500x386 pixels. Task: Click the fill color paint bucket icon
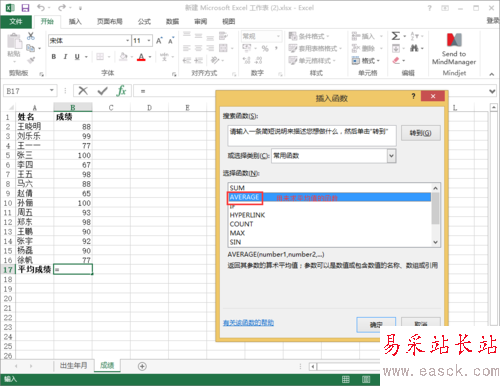tap(123, 57)
